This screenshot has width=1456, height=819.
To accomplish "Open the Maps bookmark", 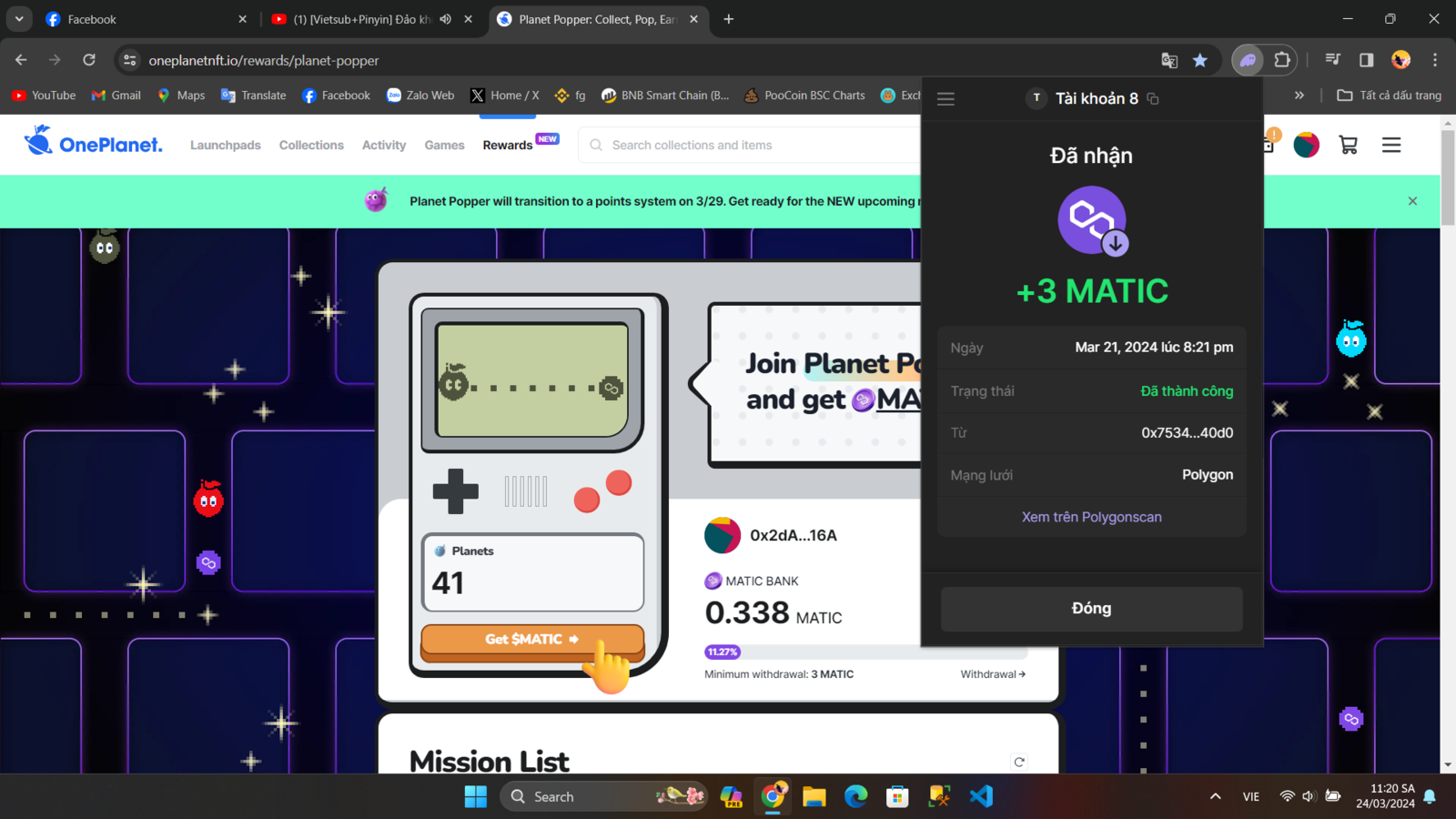I will tap(181, 96).
